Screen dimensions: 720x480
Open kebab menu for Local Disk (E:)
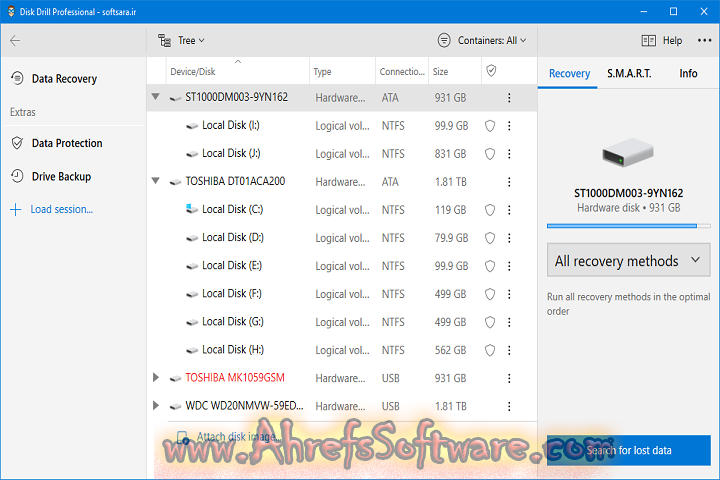coord(509,266)
